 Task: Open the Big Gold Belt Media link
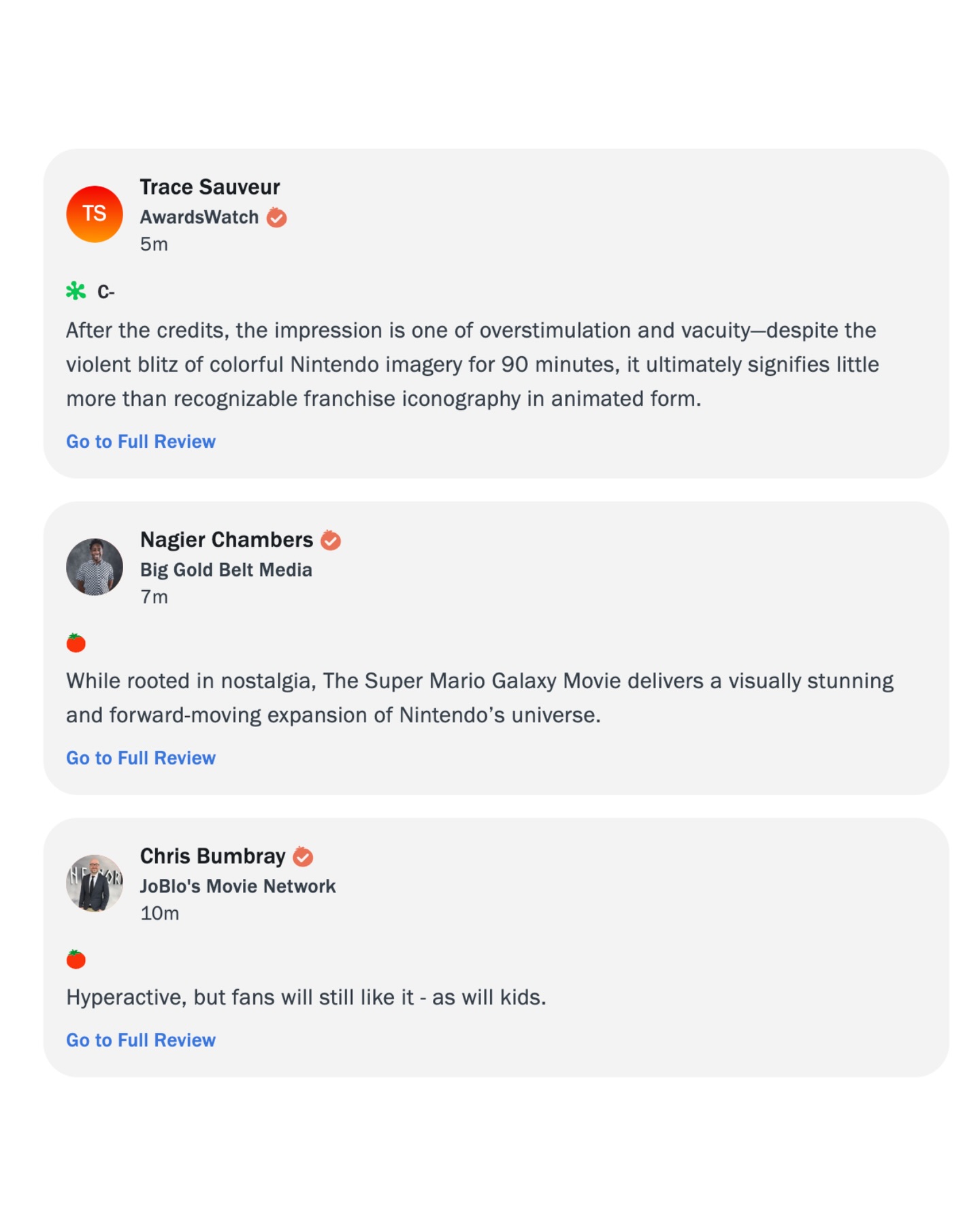coord(226,570)
